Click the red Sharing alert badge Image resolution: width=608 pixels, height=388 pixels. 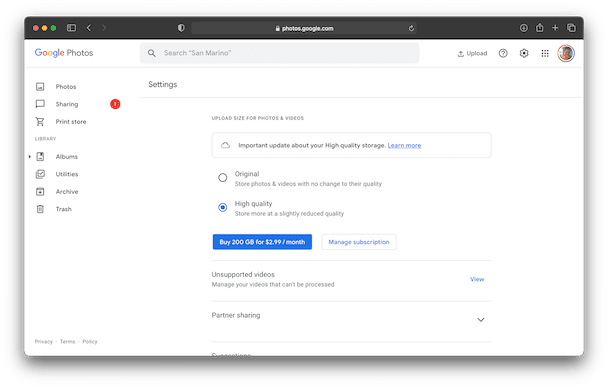click(115, 104)
